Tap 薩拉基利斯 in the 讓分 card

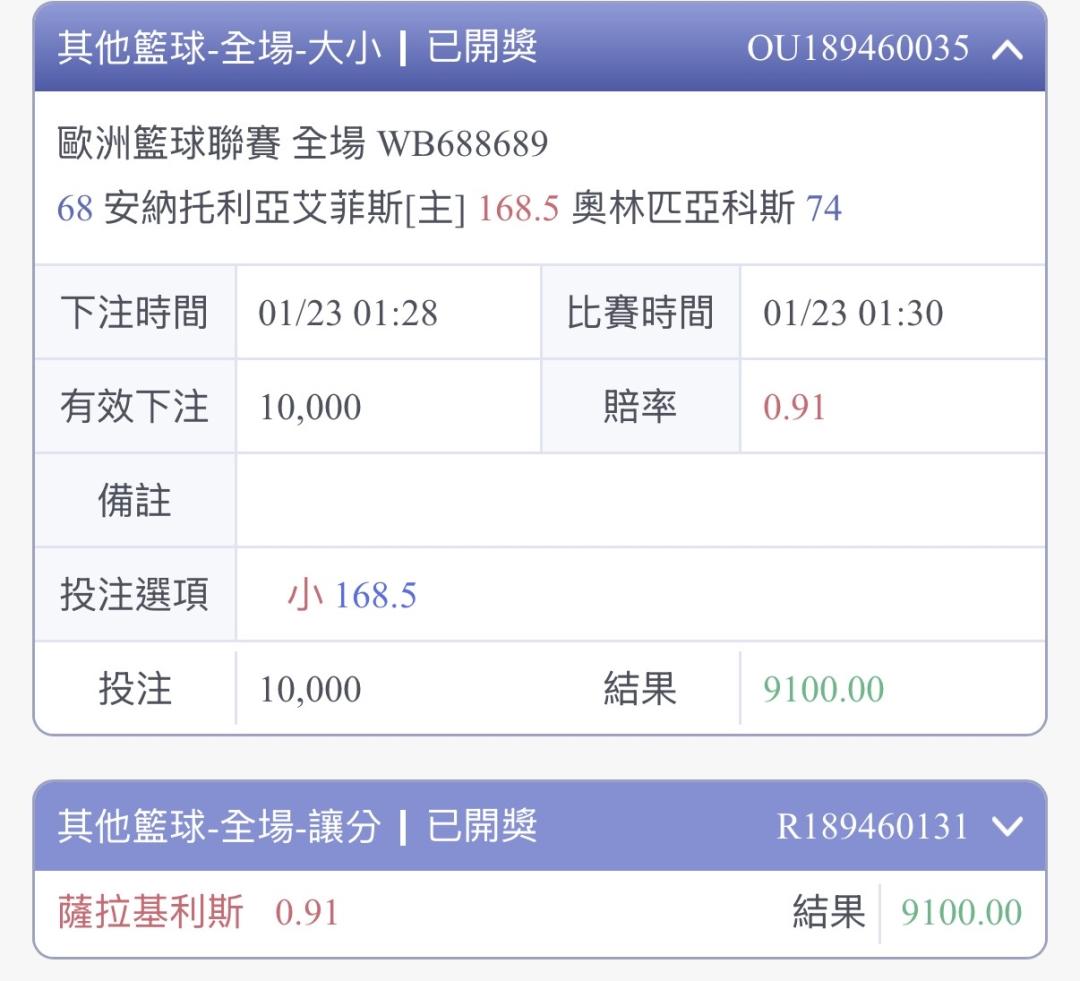point(150,913)
